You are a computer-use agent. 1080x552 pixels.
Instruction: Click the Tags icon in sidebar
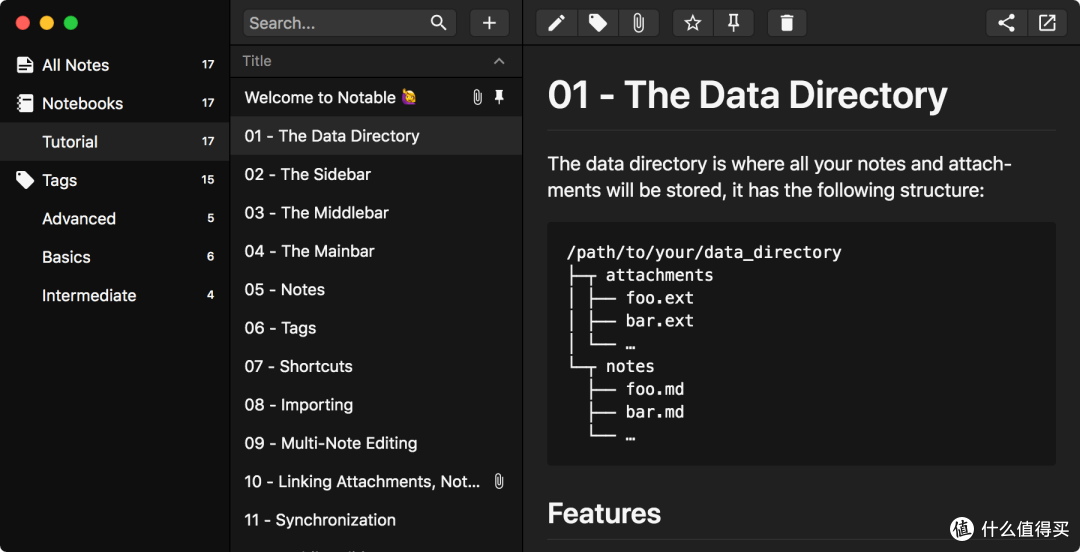[x=25, y=181]
